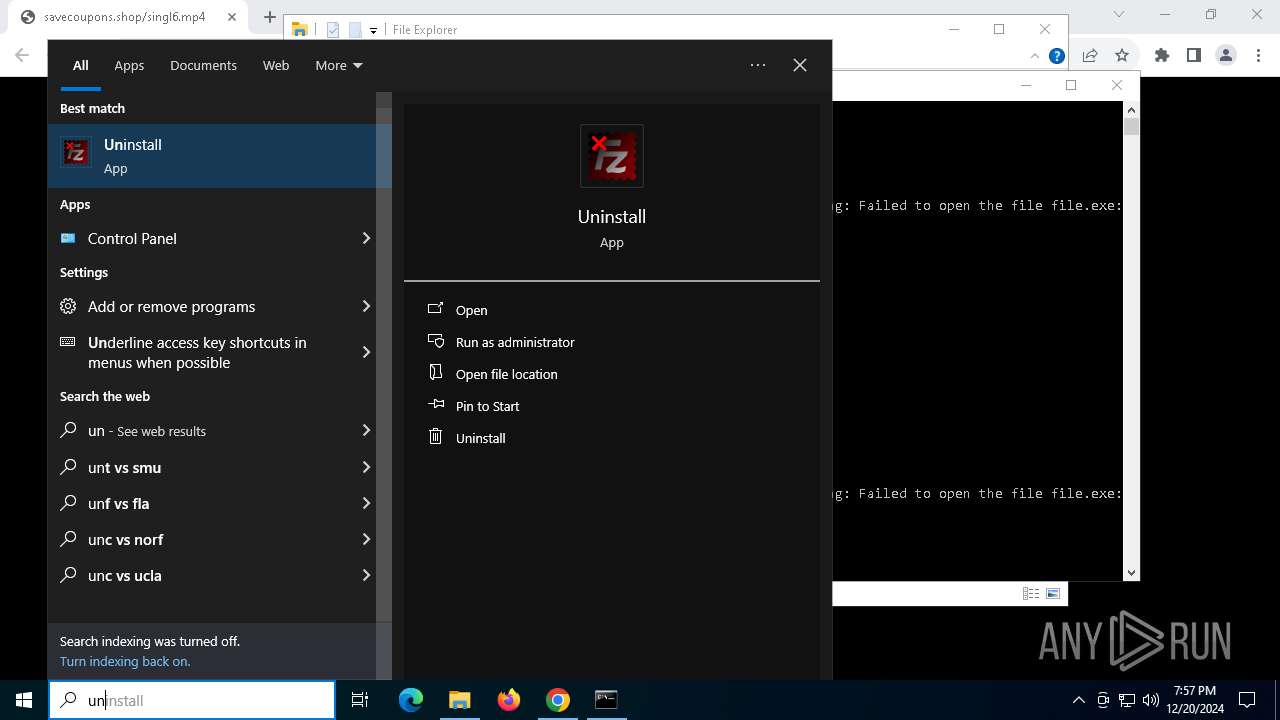1280x720 pixels.
Task: Open Chrome share page icon
Action: pyautogui.click(x=1090, y=56)
